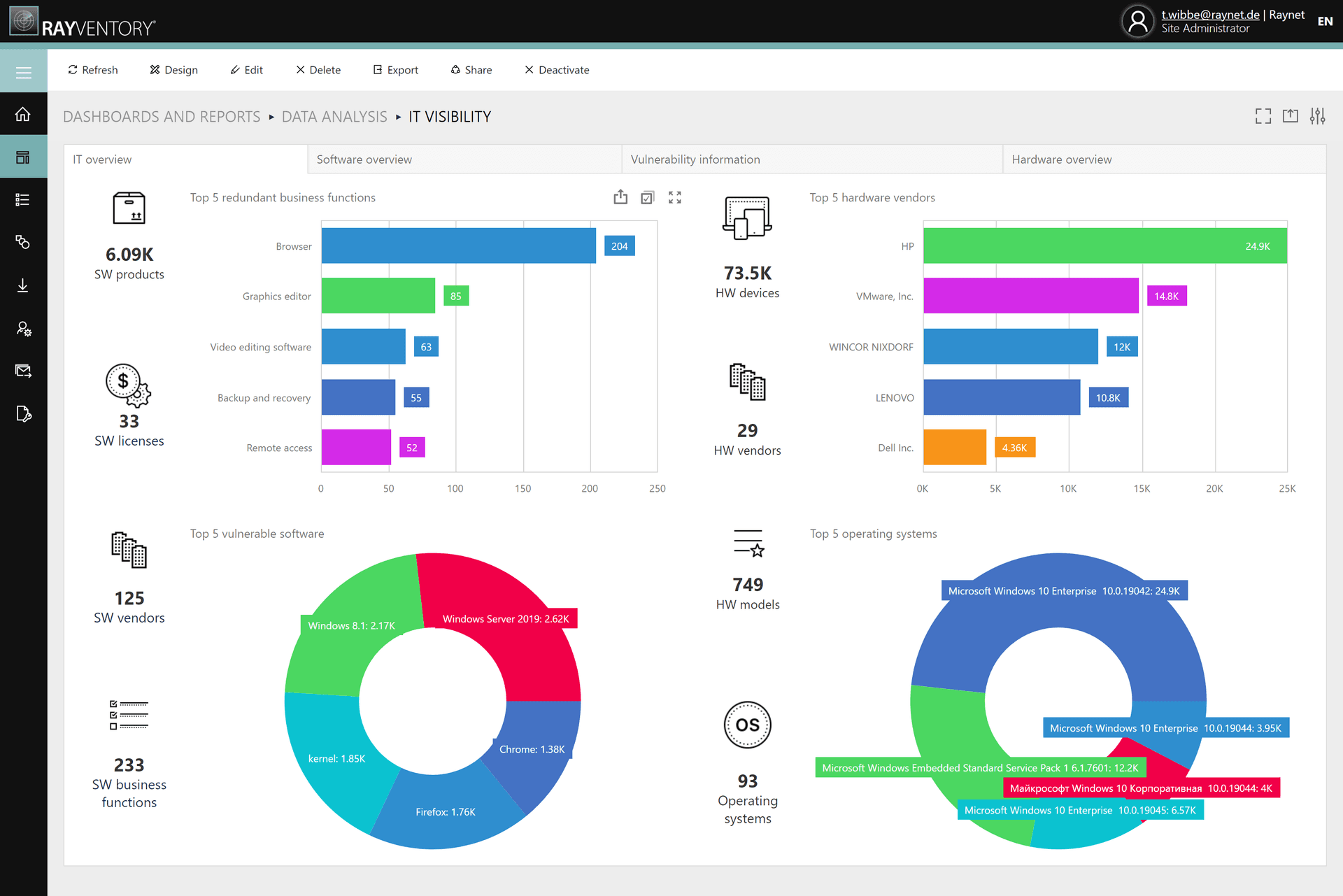Click the HP hardware vendor bar
The image size is (1343, 896).
click(1105, 246)
